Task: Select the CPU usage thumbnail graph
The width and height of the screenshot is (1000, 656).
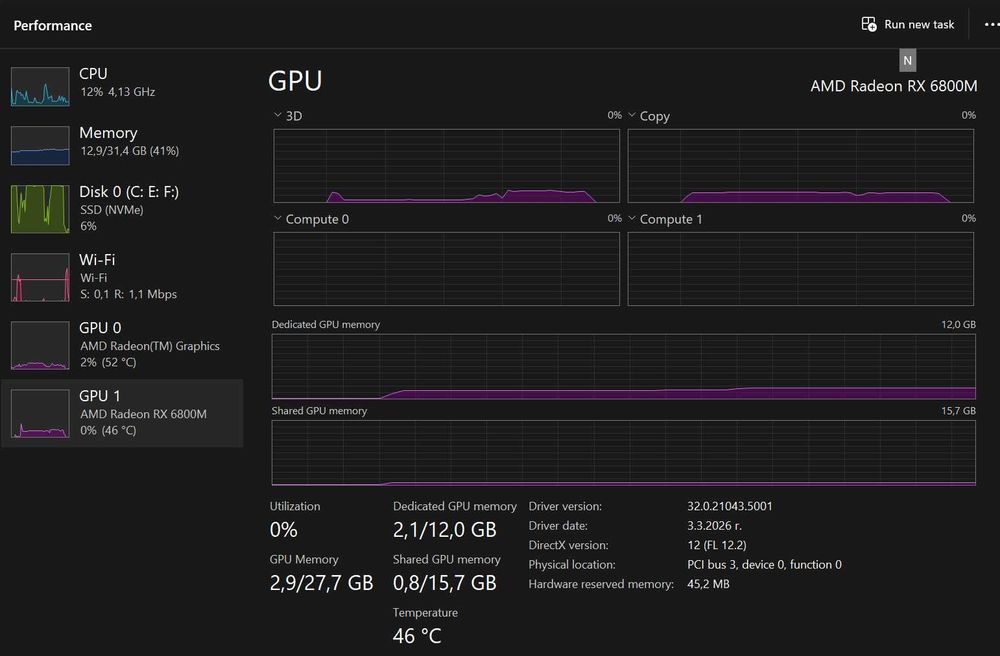Action: pyautogui.click(x=40, y=87)
